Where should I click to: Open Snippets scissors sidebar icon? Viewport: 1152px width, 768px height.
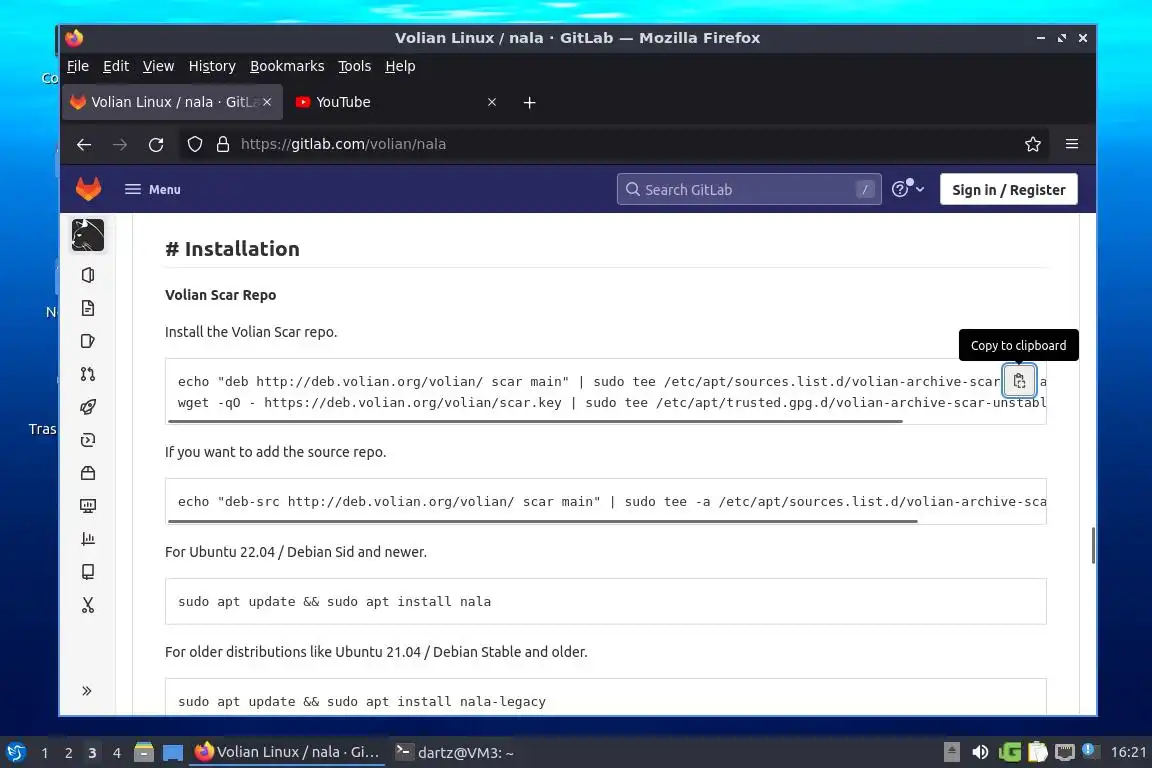coord(87,605)
